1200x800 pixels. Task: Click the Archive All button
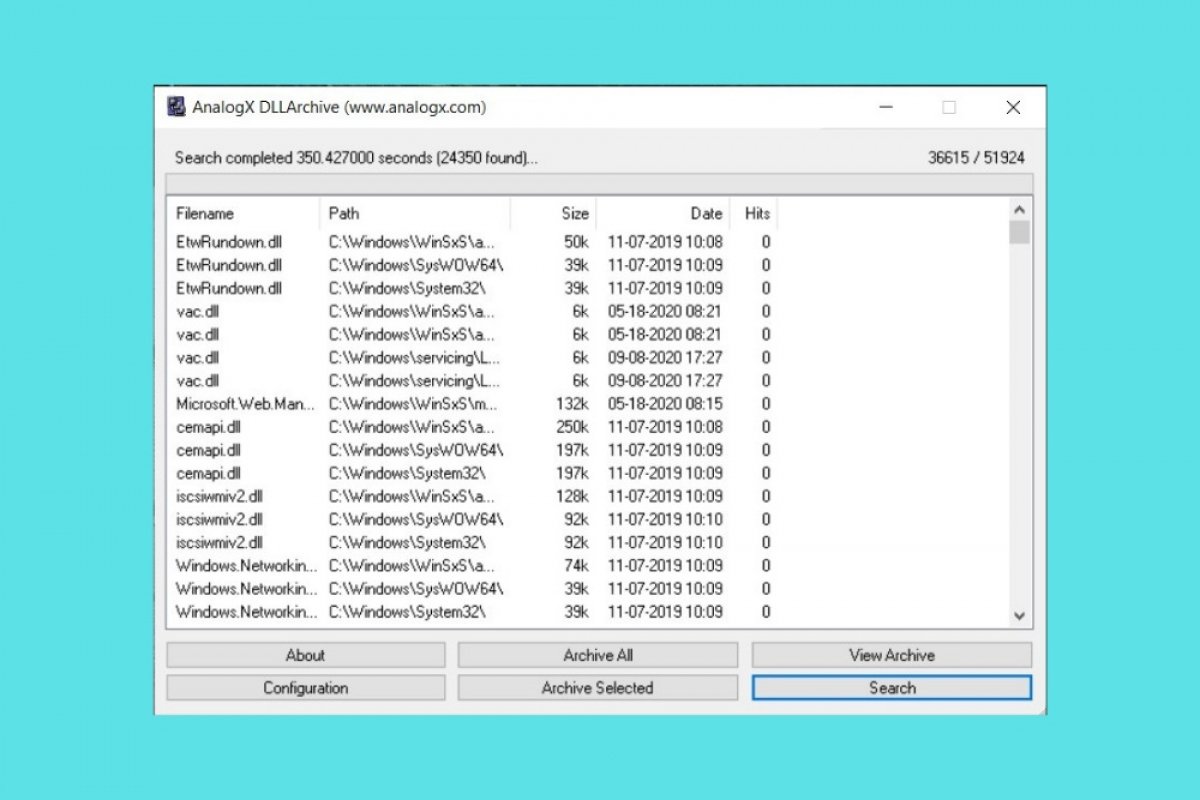[x=598, y=655]
